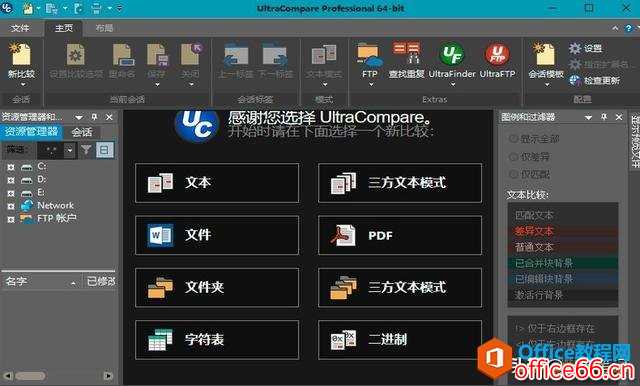Screen dimensions: 640x386
Task: Open 图例和过滤器 panel options dropdown arrow
Action: [x=588, y=118]
